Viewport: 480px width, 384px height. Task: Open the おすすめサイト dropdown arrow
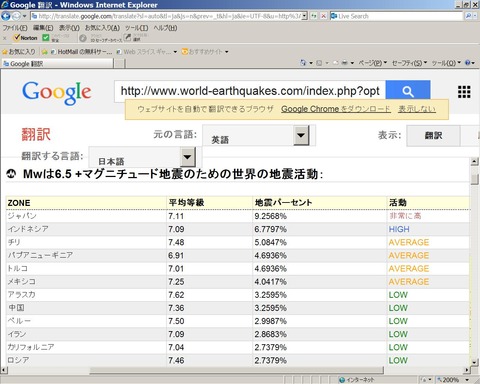[227, 52]
